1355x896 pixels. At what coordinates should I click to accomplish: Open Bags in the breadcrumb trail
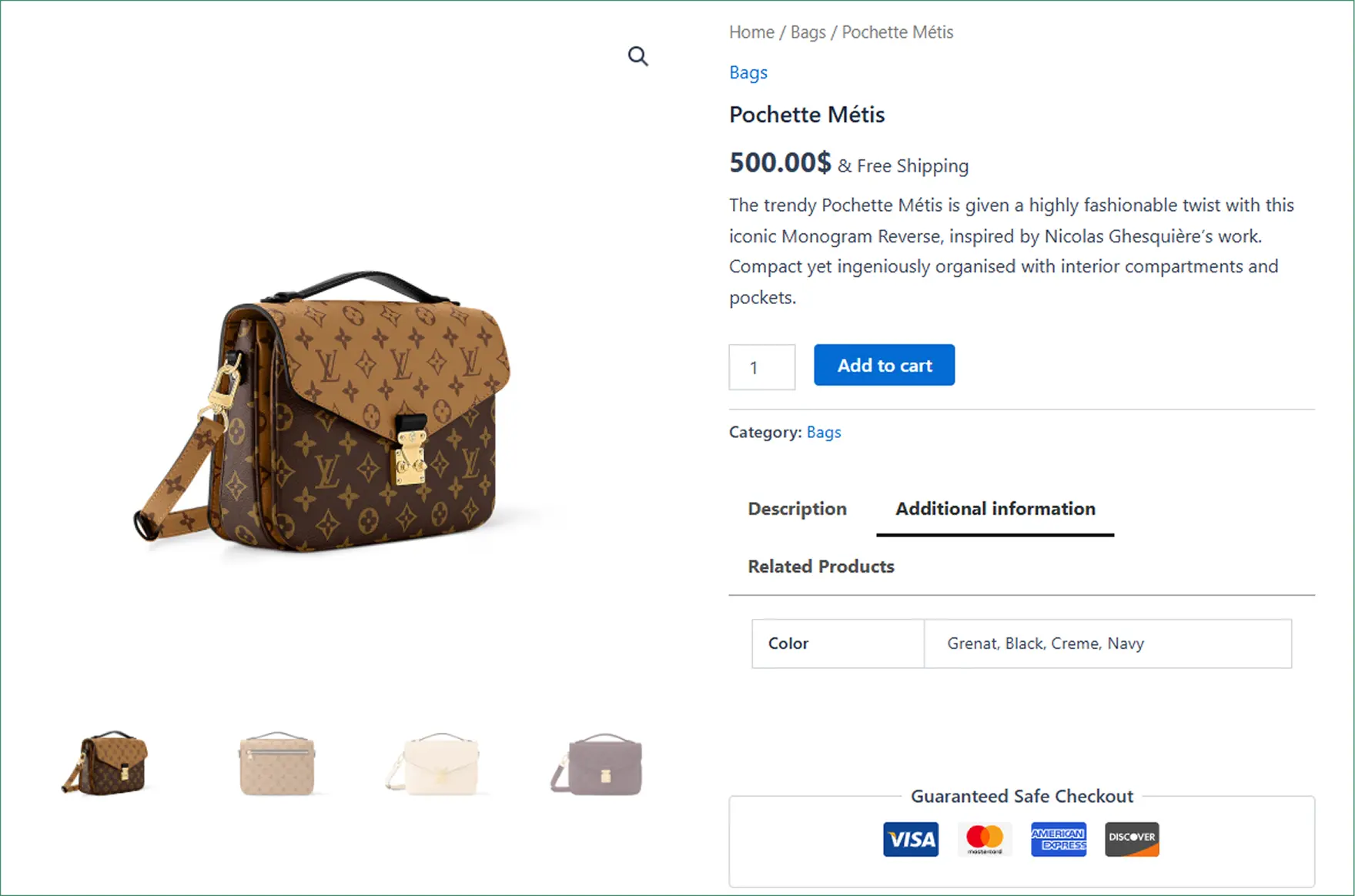tap(808, 32)
